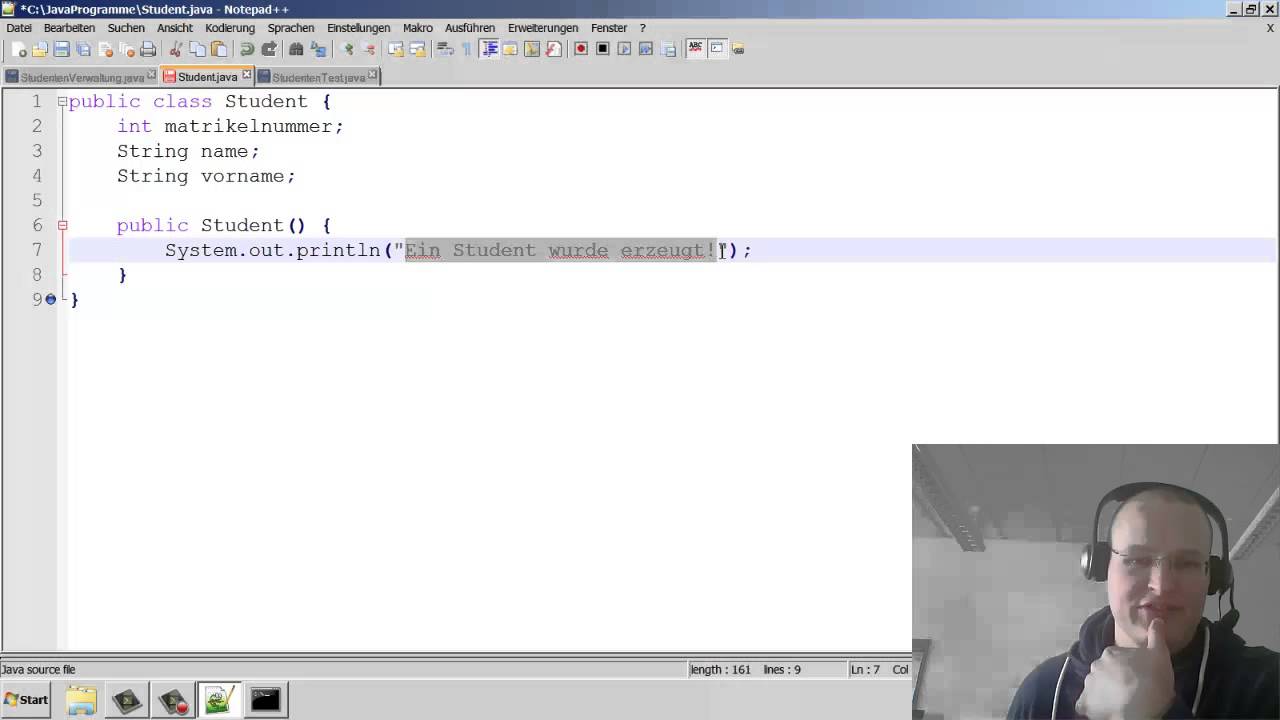Close the StudentenTest.java tab
1280x720 pixels.
coord(372,75)
